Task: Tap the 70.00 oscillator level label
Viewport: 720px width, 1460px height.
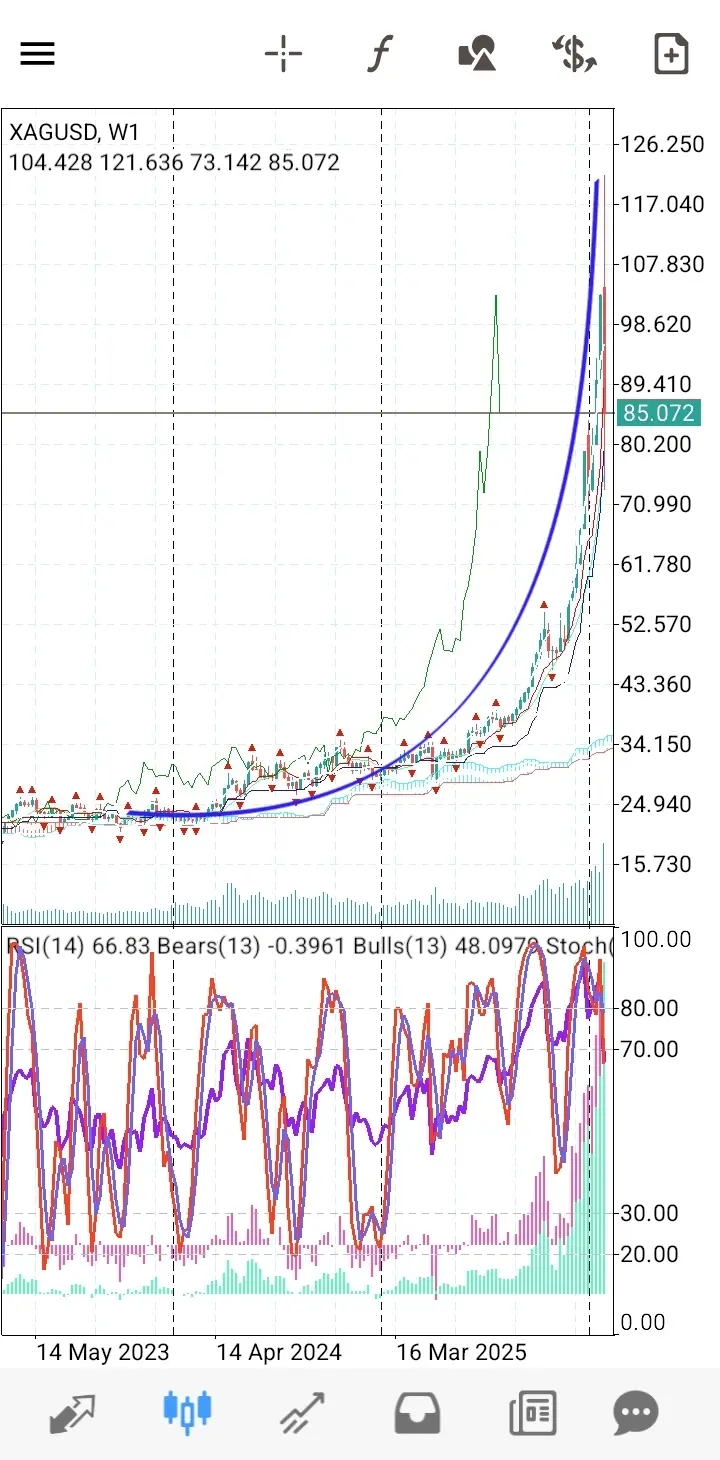Action: [x=650, y=1049]
